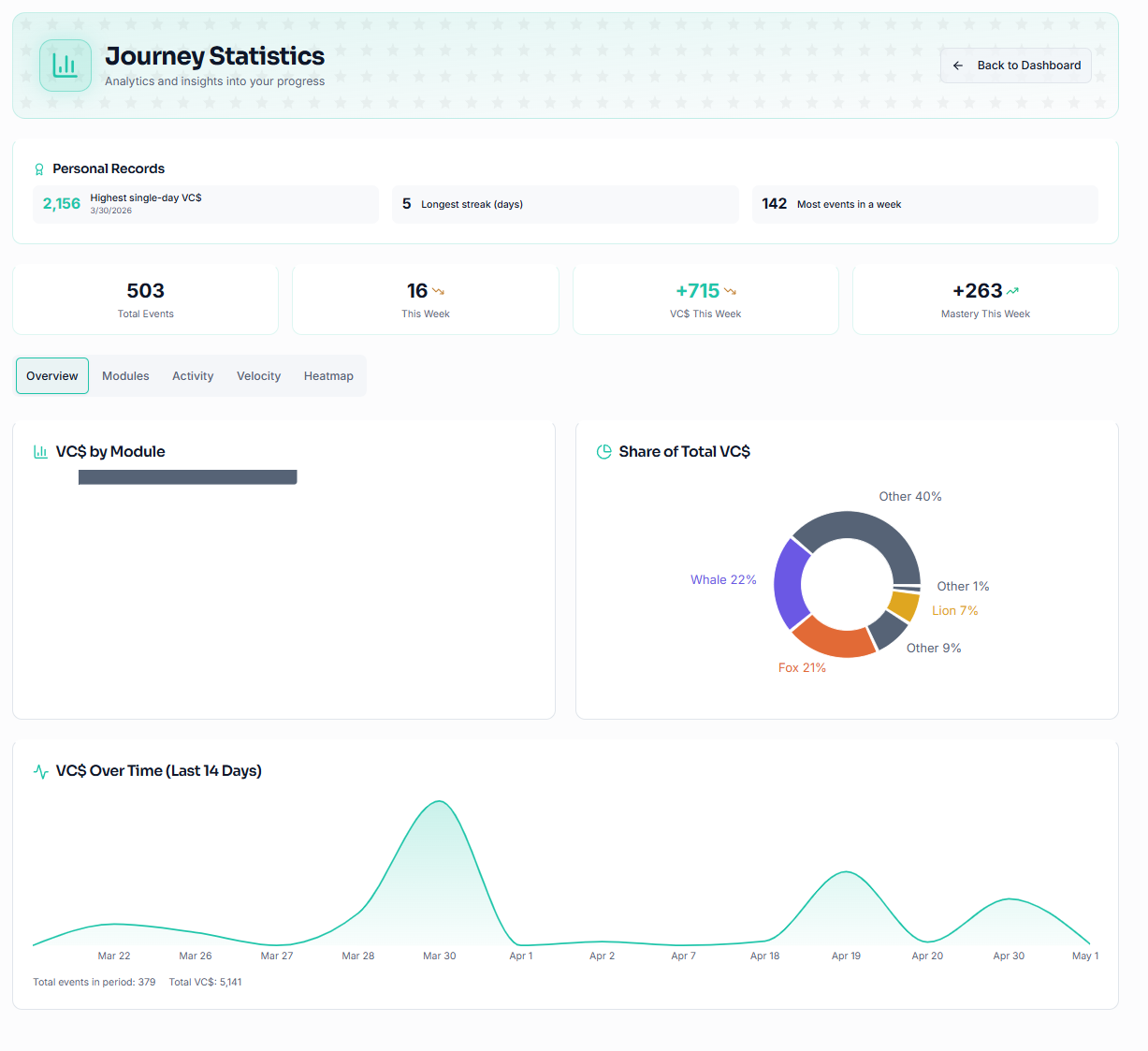1148x1051 pixels.
Task: Click the Whale 22% chart label
Action: coord(723,580)
